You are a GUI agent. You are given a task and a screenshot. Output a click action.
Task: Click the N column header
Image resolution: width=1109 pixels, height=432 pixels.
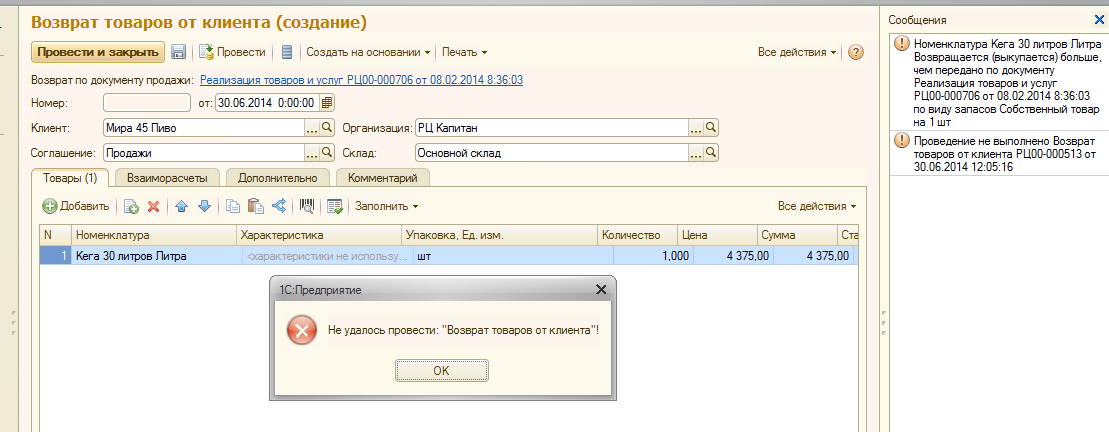(x=56, y=235)
